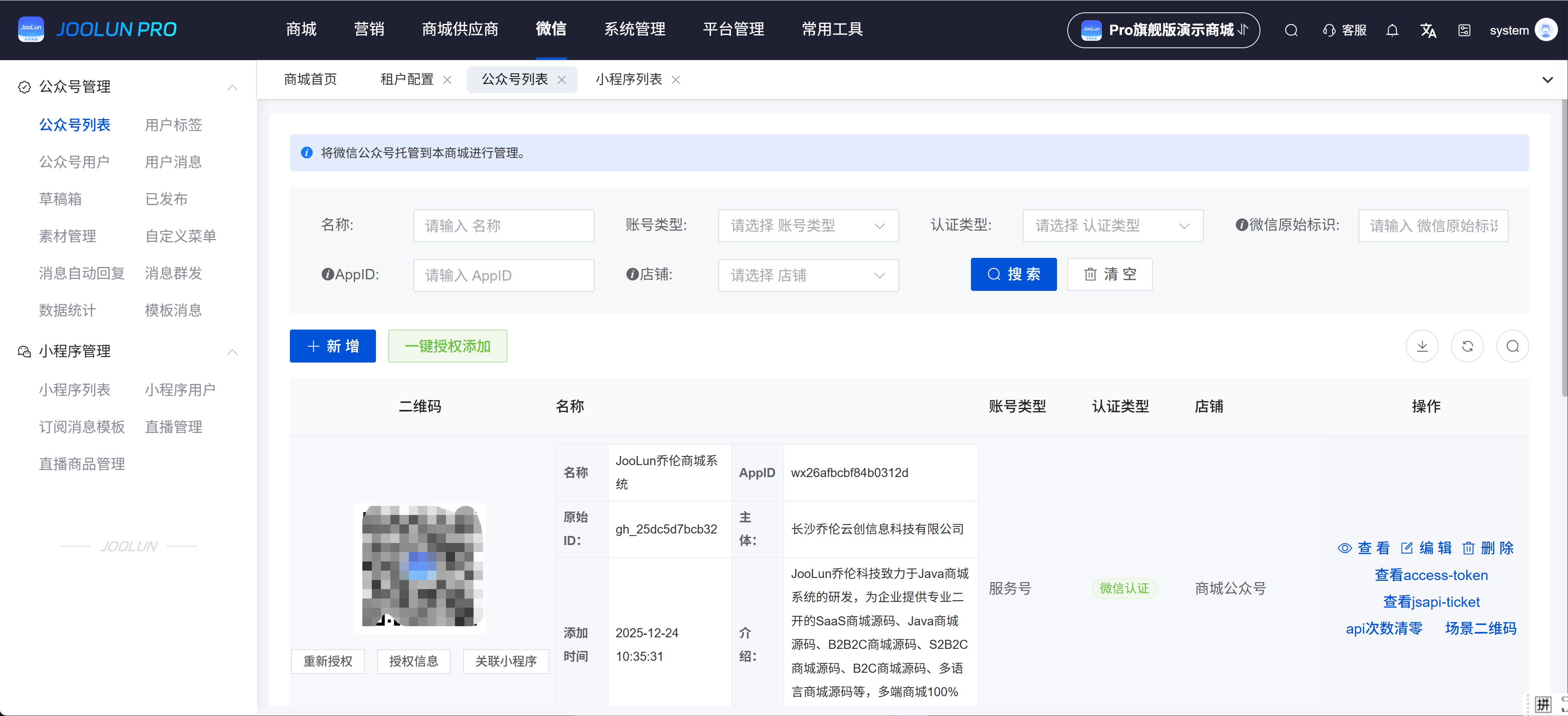Click the export download icon button
Screen dimensions: 1568x716
coord(1422,346)
